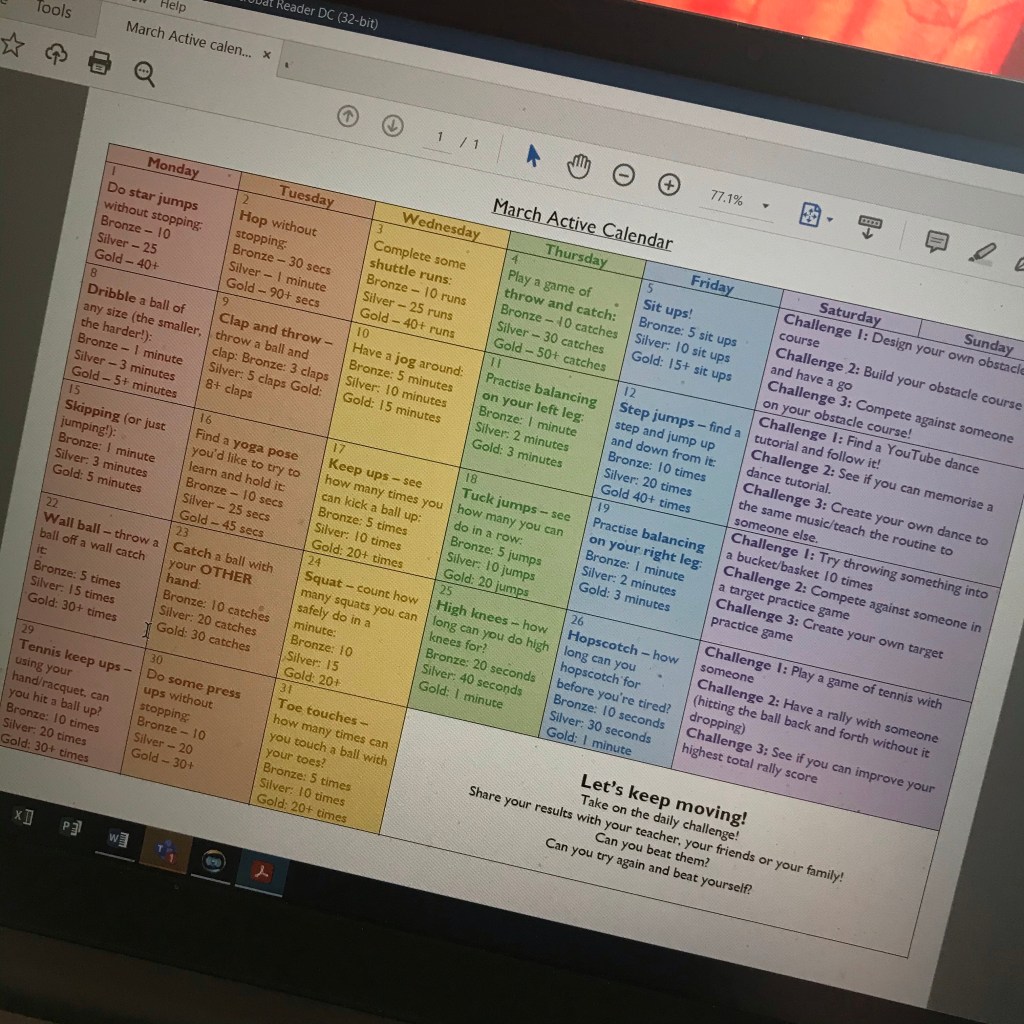Close the March Active calendar tab
The image size is (1024, 1024).
[266, 54]
